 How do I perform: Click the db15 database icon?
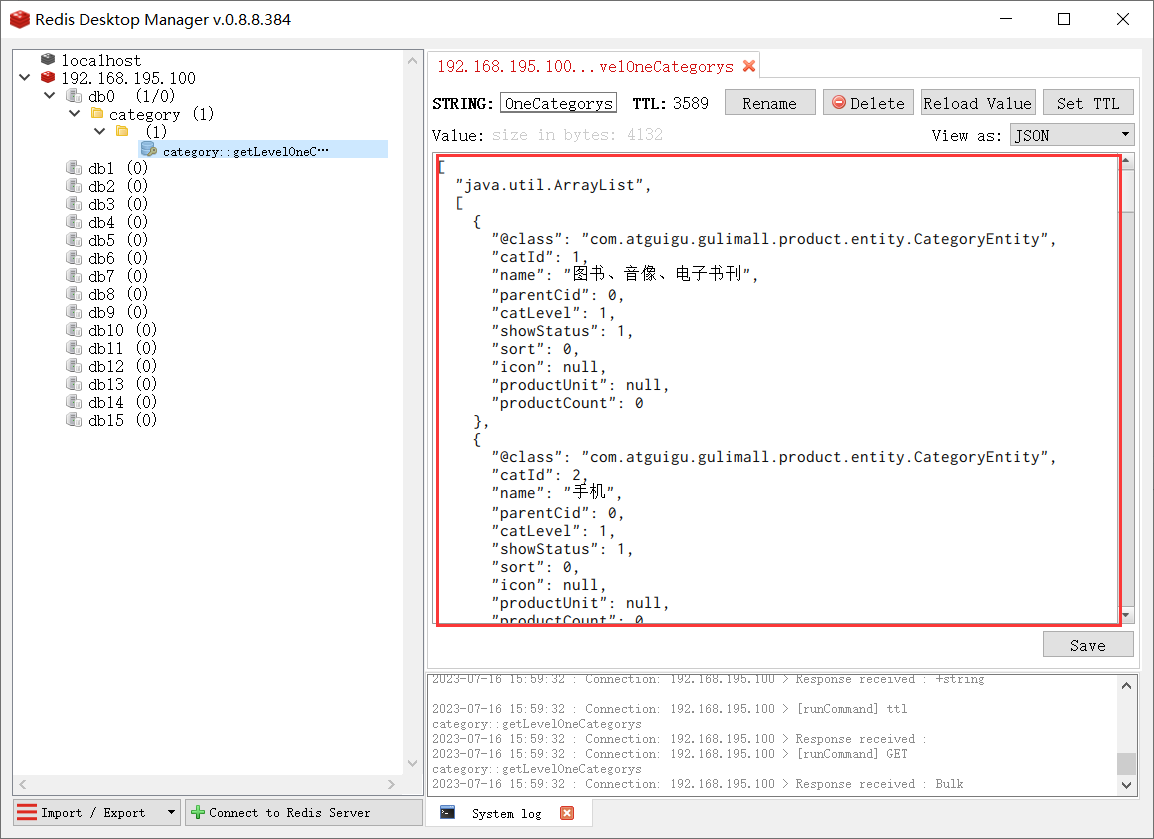click(74, 420)
